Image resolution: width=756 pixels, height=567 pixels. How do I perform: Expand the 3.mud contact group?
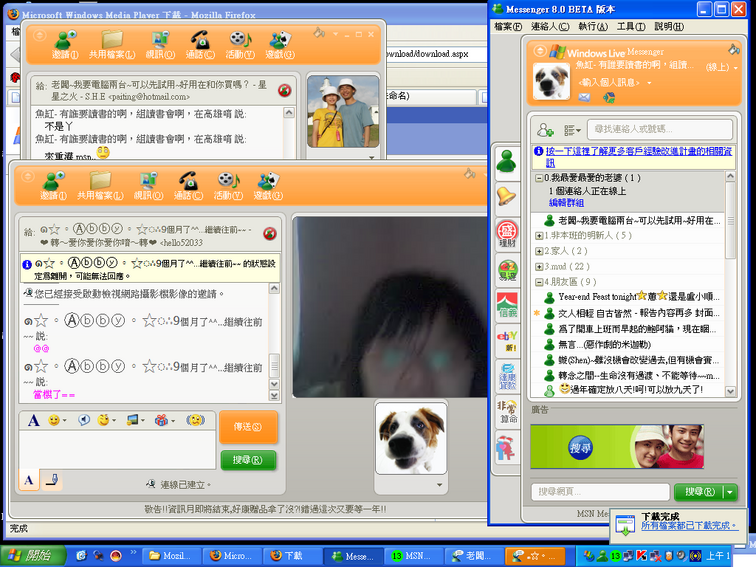539,267
